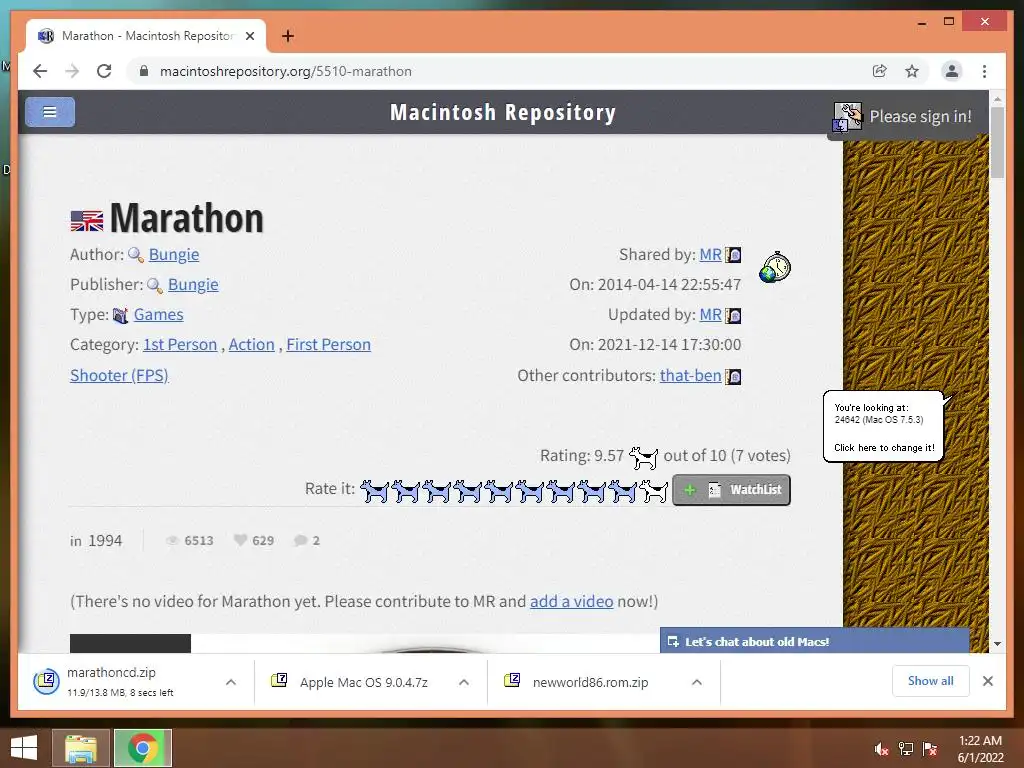The image size is (1024, 768).
Task: Click the Macintosh Repository title
Action: [x=503, y=112]
